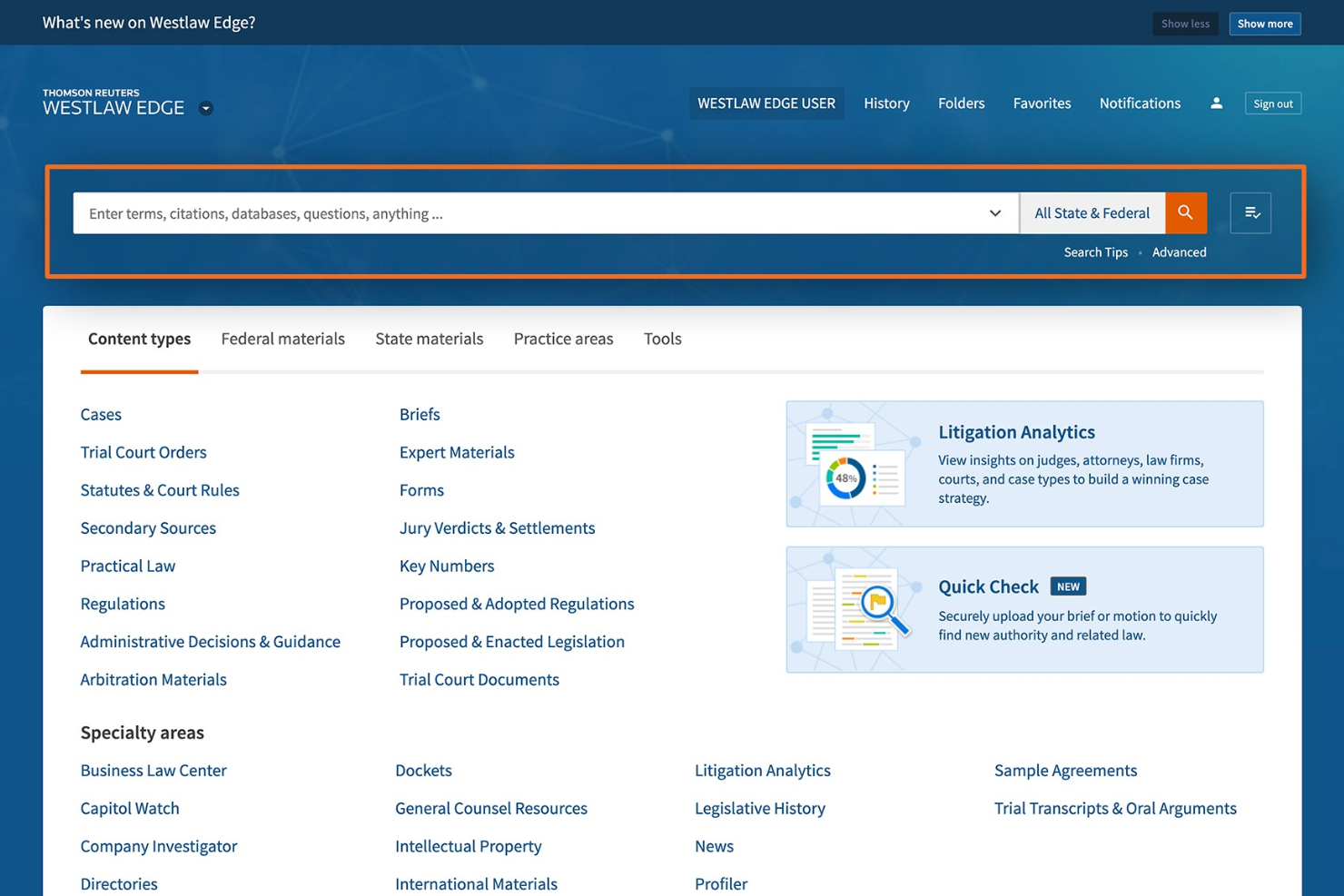The height and width of the screenshot is (896, 1344).
Task: Open Intellectual Property specialty area
Action: tap(469, 846)
